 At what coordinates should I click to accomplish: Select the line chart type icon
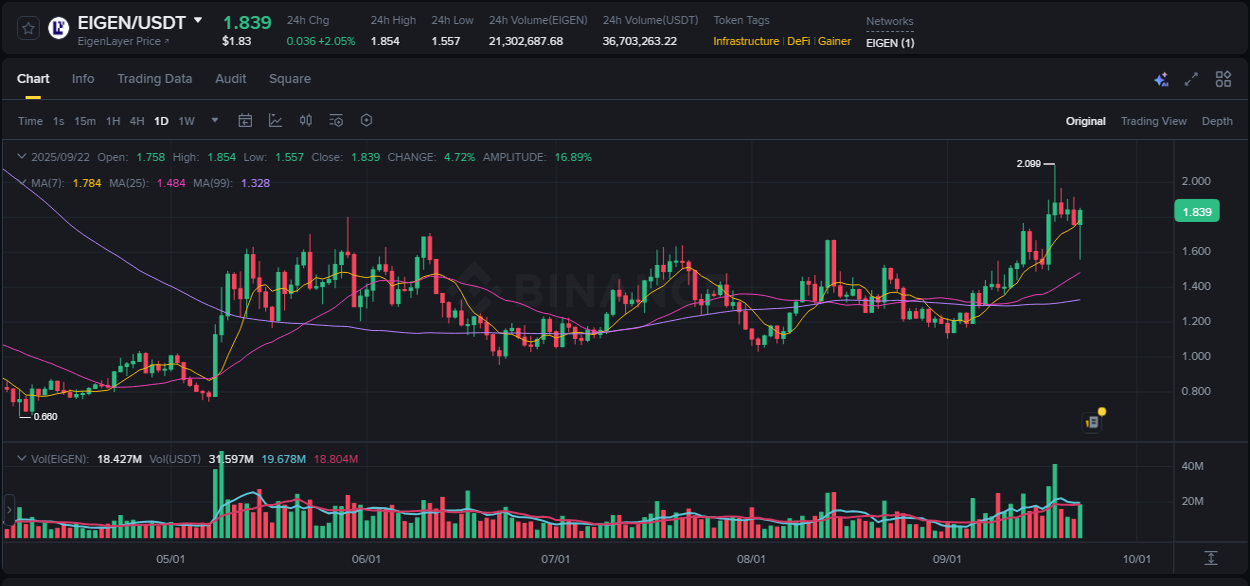pyautogui.click(x=275, y=120)
